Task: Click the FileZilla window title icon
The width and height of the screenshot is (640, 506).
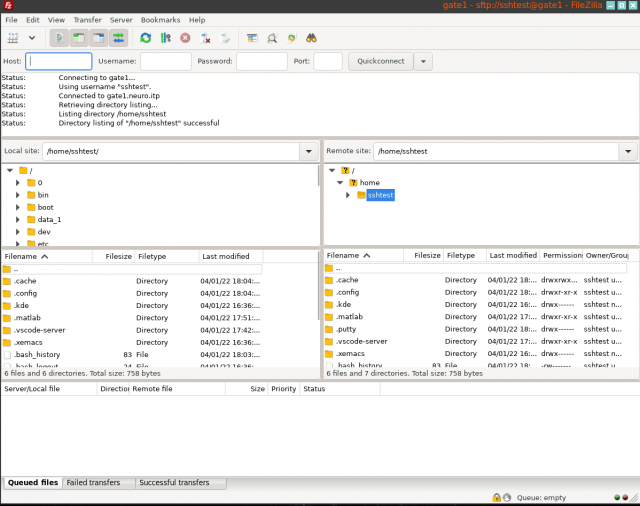Action: point(8,5)
